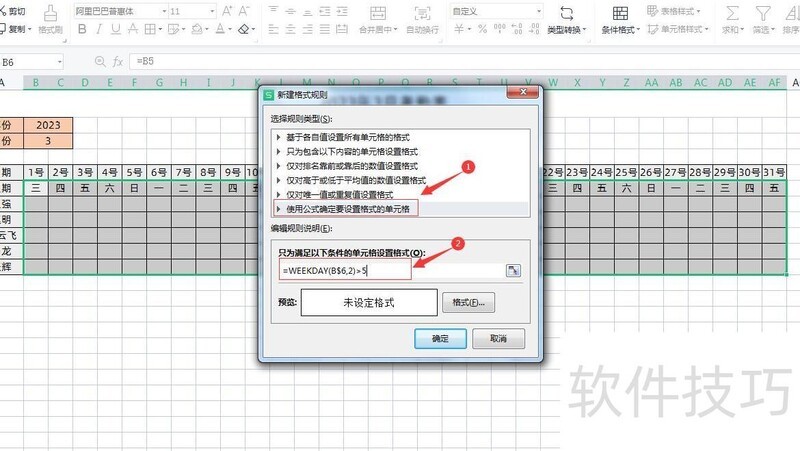This screenshot has width=800, height=451.
Task: Click the eraser clear-format icon
Action: tap(243, 29)
